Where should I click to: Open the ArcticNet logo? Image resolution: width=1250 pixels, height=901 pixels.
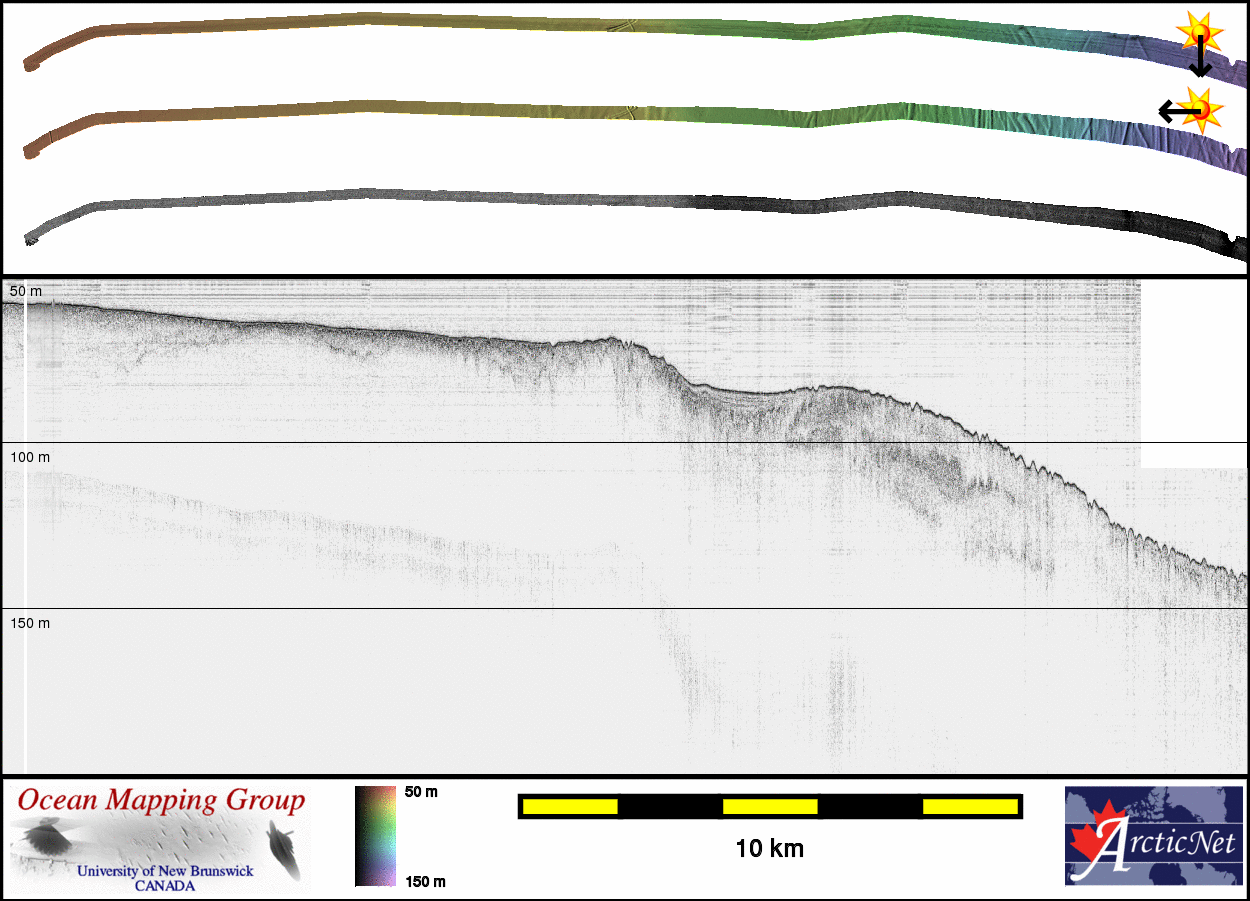click(x=1152, y=836)
